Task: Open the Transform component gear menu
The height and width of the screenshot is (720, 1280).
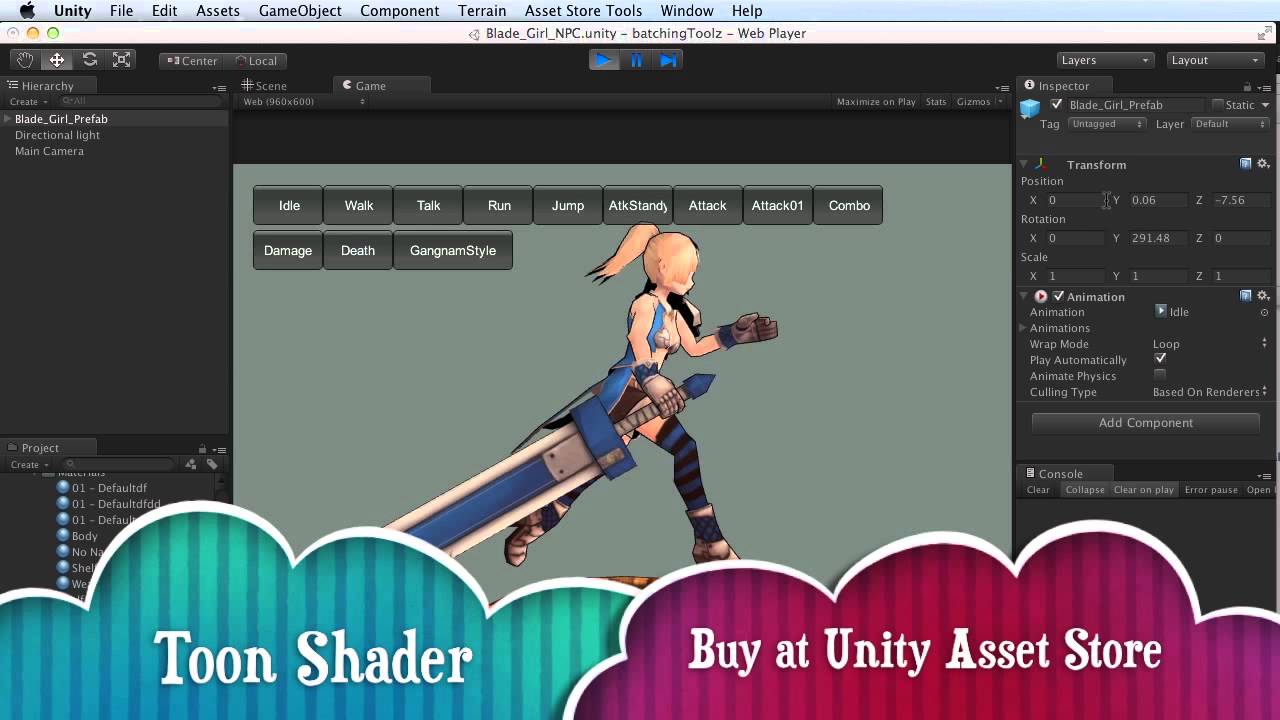Action: [x=1263, y=164]
